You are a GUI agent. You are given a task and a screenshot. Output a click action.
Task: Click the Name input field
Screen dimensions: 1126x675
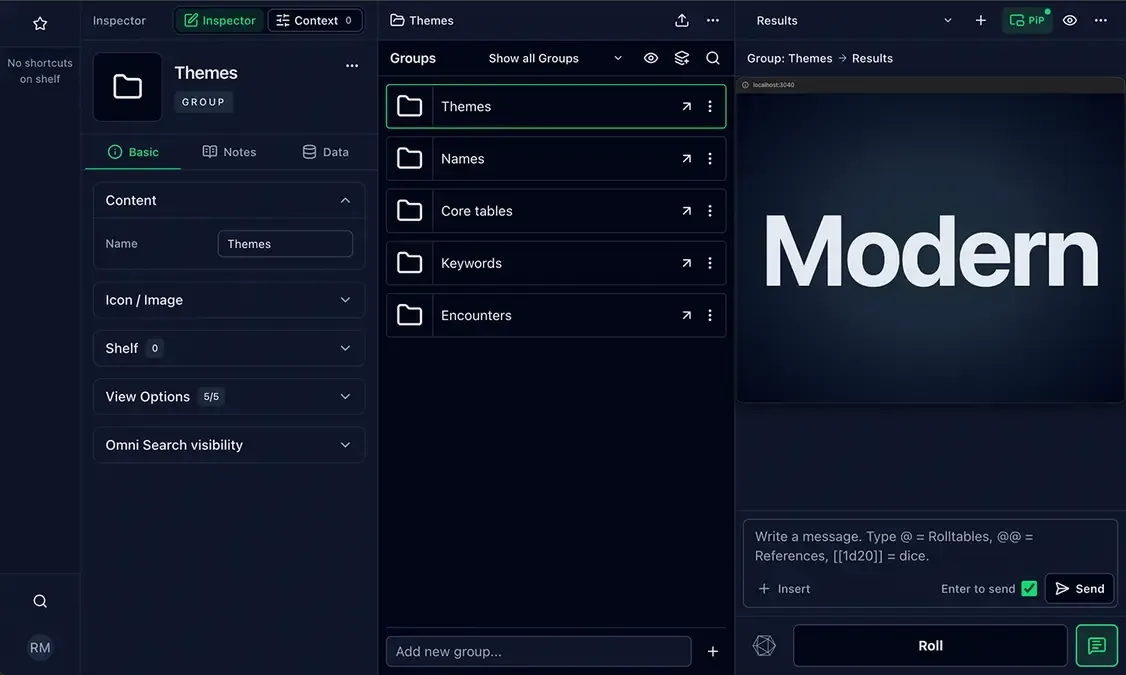(x=285, y=244)
